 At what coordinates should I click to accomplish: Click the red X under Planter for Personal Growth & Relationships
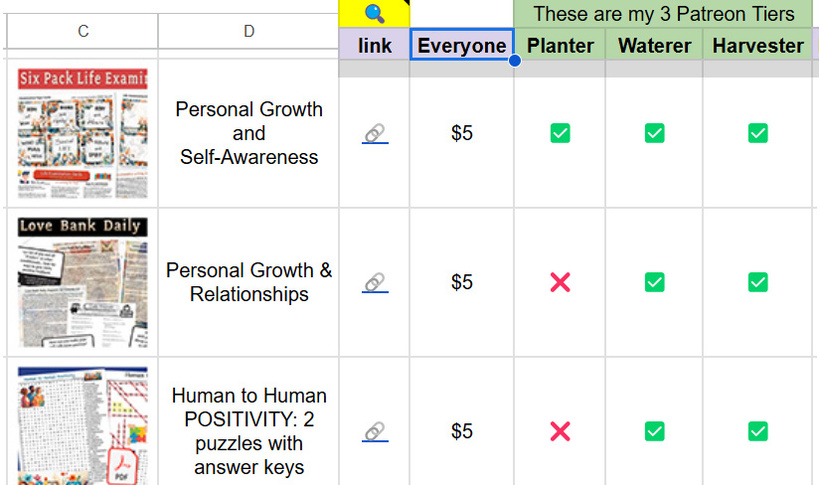(560, 283)
